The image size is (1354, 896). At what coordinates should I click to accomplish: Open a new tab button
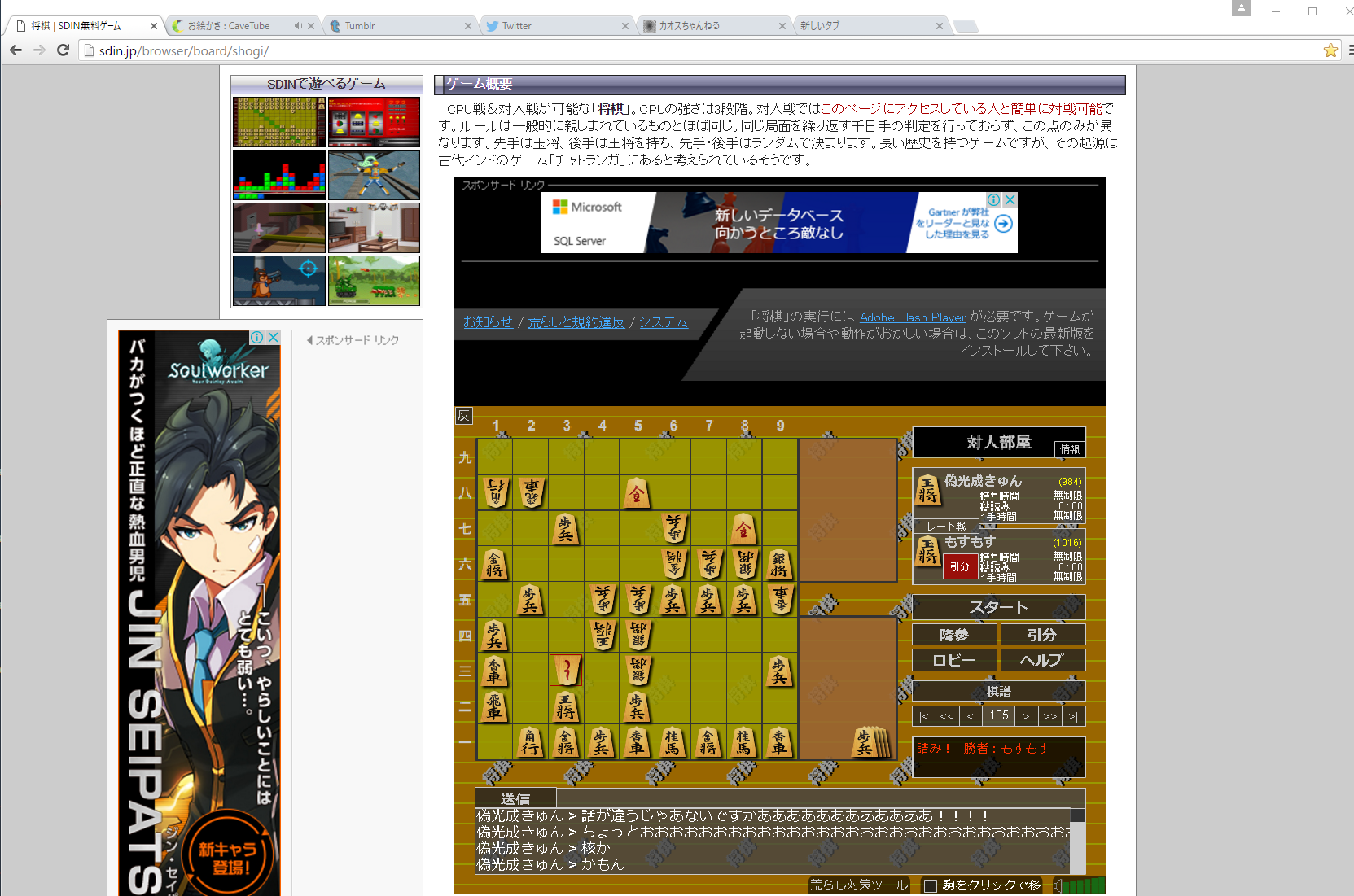(x=966, y=26)
